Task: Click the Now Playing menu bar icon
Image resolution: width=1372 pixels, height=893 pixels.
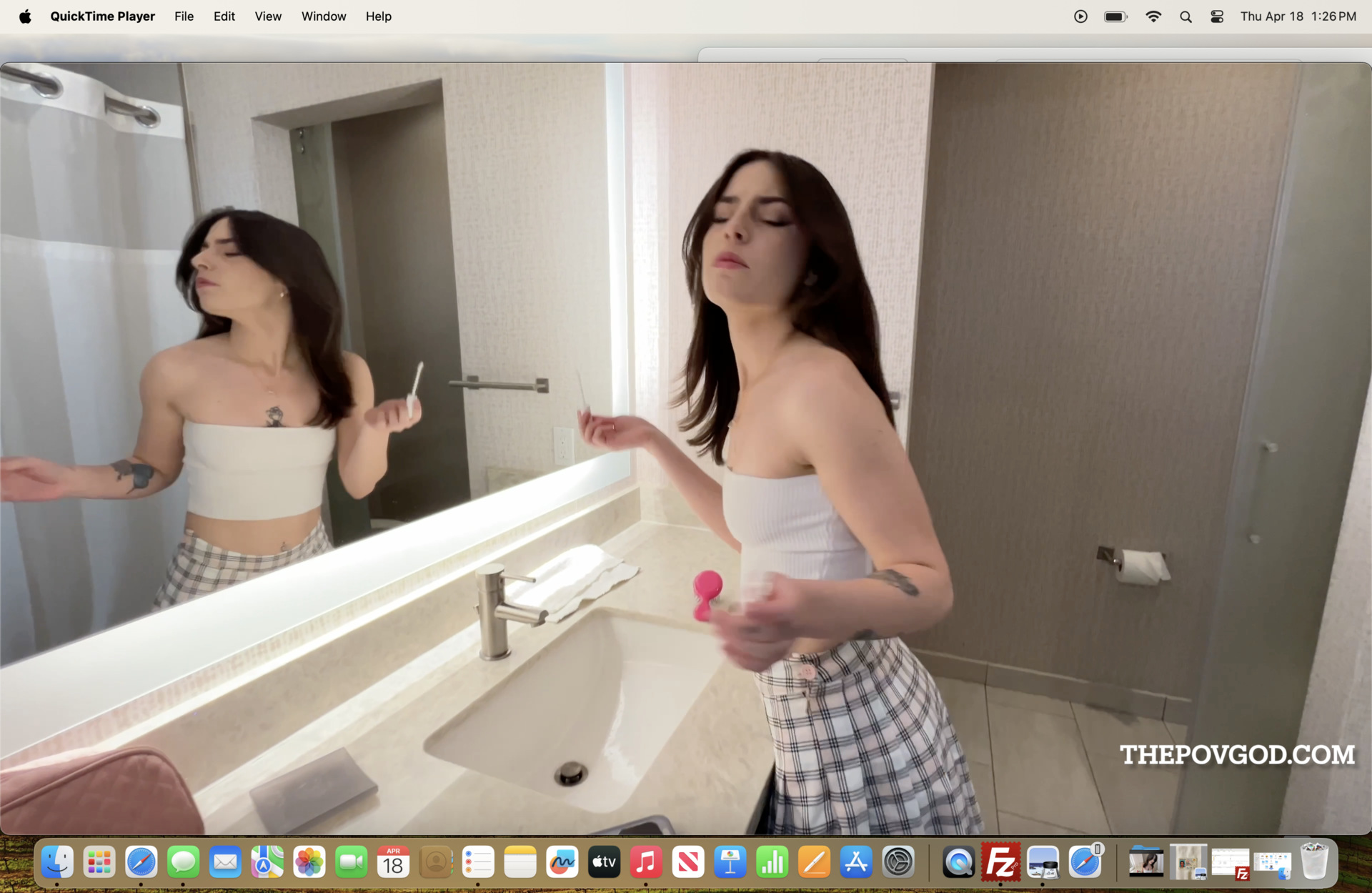Action: click(1080, 16)
